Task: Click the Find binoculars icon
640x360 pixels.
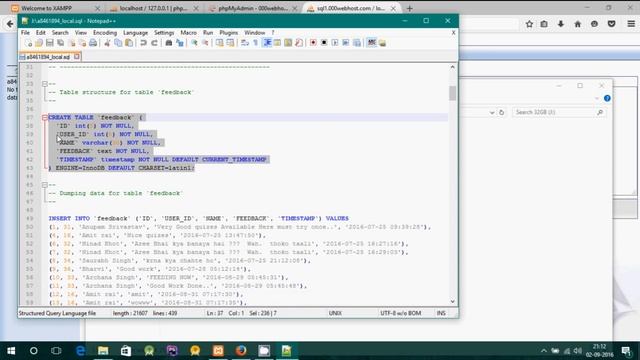Action: pyautogui.click(x=169, y=43)
